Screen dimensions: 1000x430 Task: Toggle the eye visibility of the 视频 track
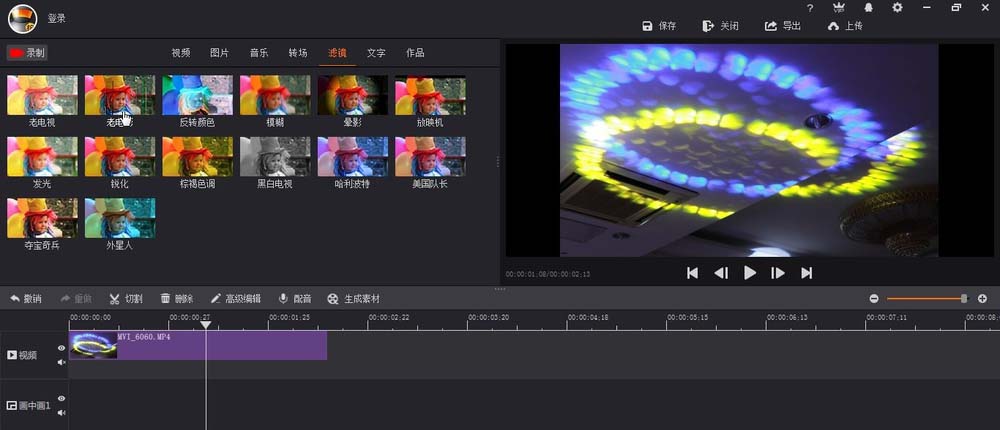pos(61,348)
